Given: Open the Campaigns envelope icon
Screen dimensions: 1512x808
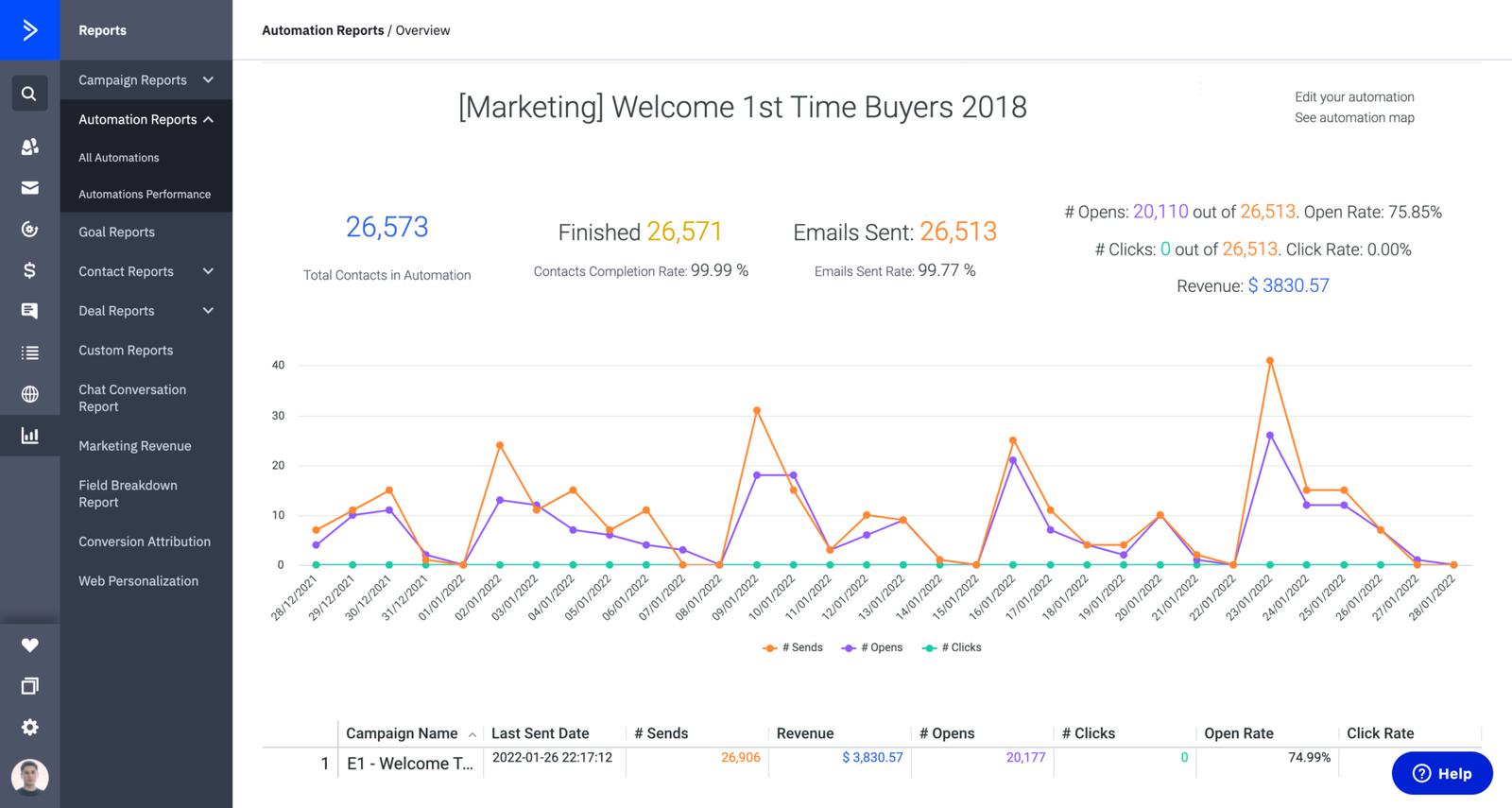Looking at the screenshot, I should (x=29, y=188).
